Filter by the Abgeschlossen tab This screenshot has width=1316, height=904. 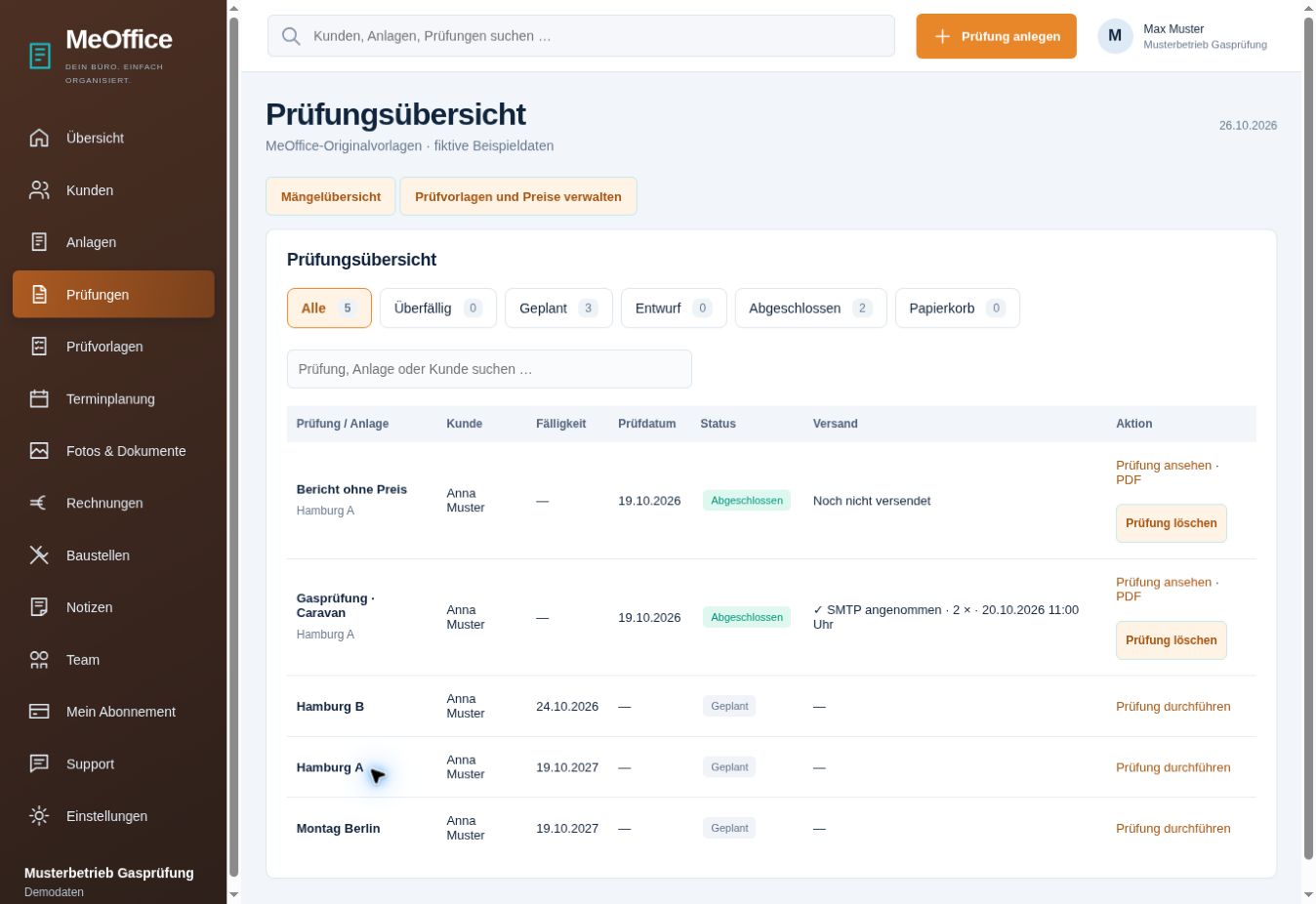(810, 308)
